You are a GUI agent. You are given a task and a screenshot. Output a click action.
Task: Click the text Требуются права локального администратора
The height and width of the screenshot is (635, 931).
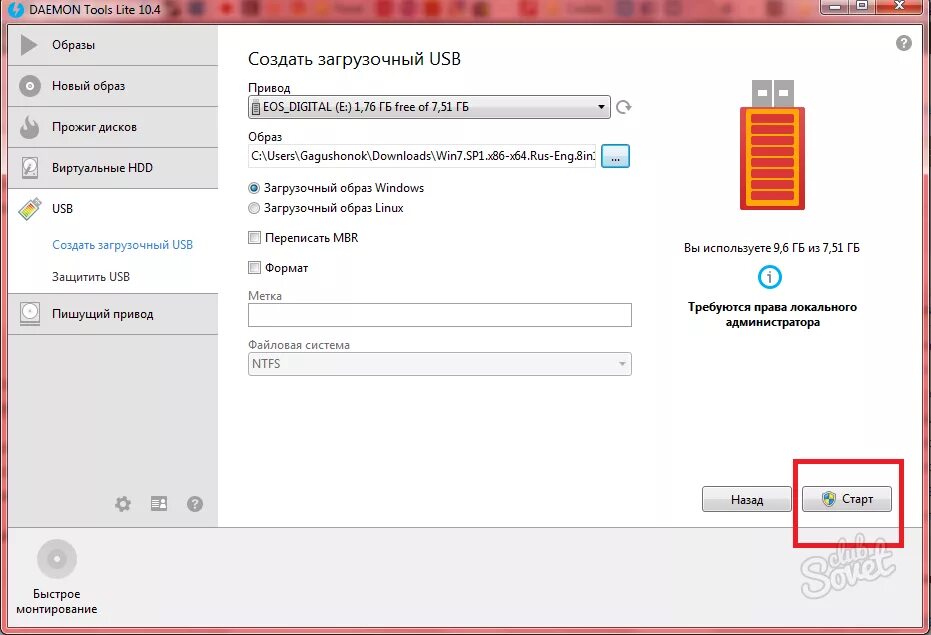tap(772, 315)
